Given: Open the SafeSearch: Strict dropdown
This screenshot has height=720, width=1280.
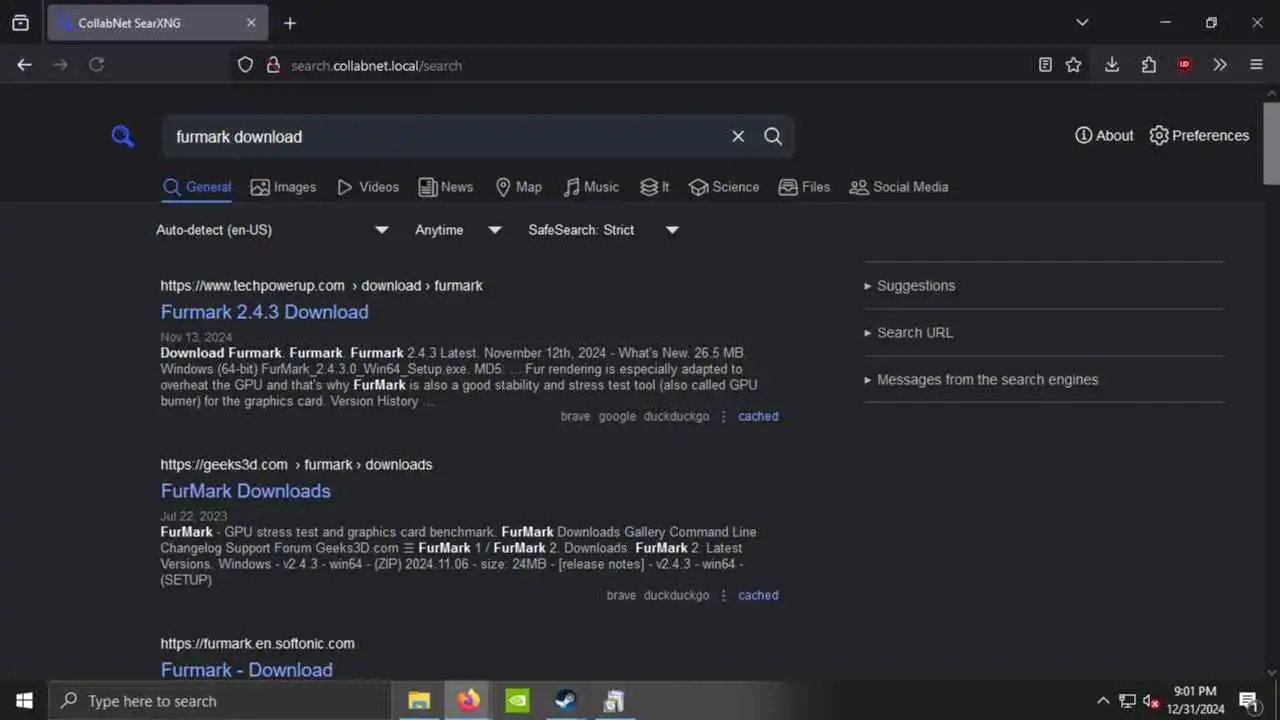Looking at the screenshot, I should click(x=603, y=230).
